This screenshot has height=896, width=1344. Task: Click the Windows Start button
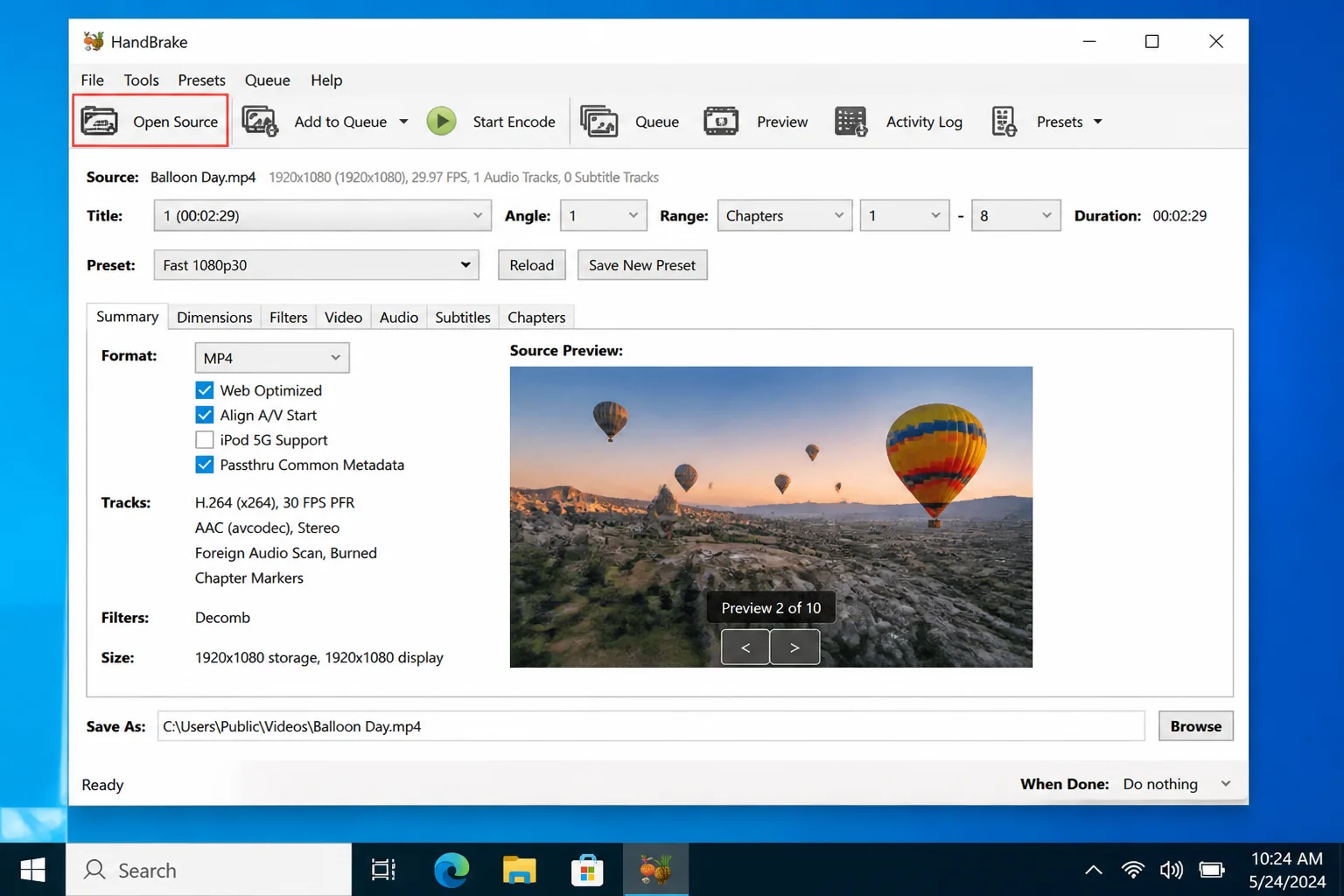tap(32, 870)
